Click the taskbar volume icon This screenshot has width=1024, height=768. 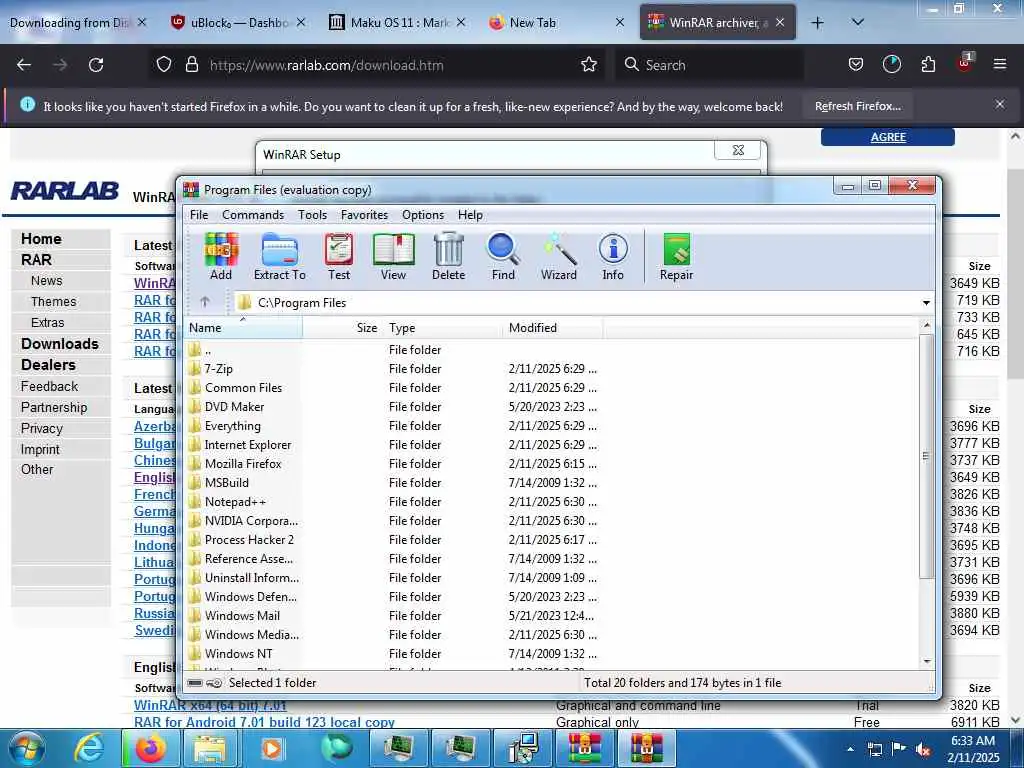[923, 750]
